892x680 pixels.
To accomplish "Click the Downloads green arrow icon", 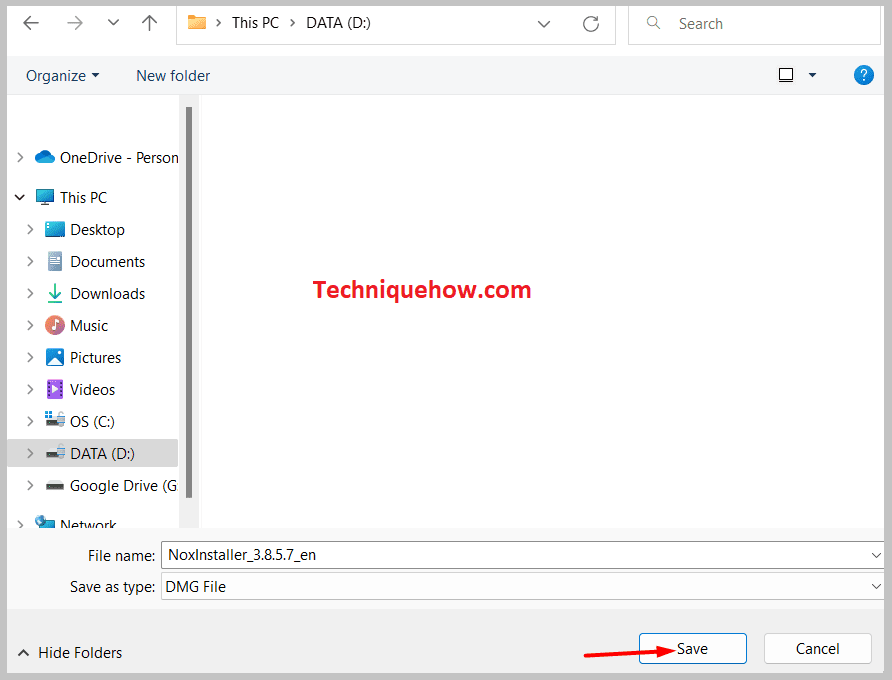I will pyautogui.click(x=55, y=293).
